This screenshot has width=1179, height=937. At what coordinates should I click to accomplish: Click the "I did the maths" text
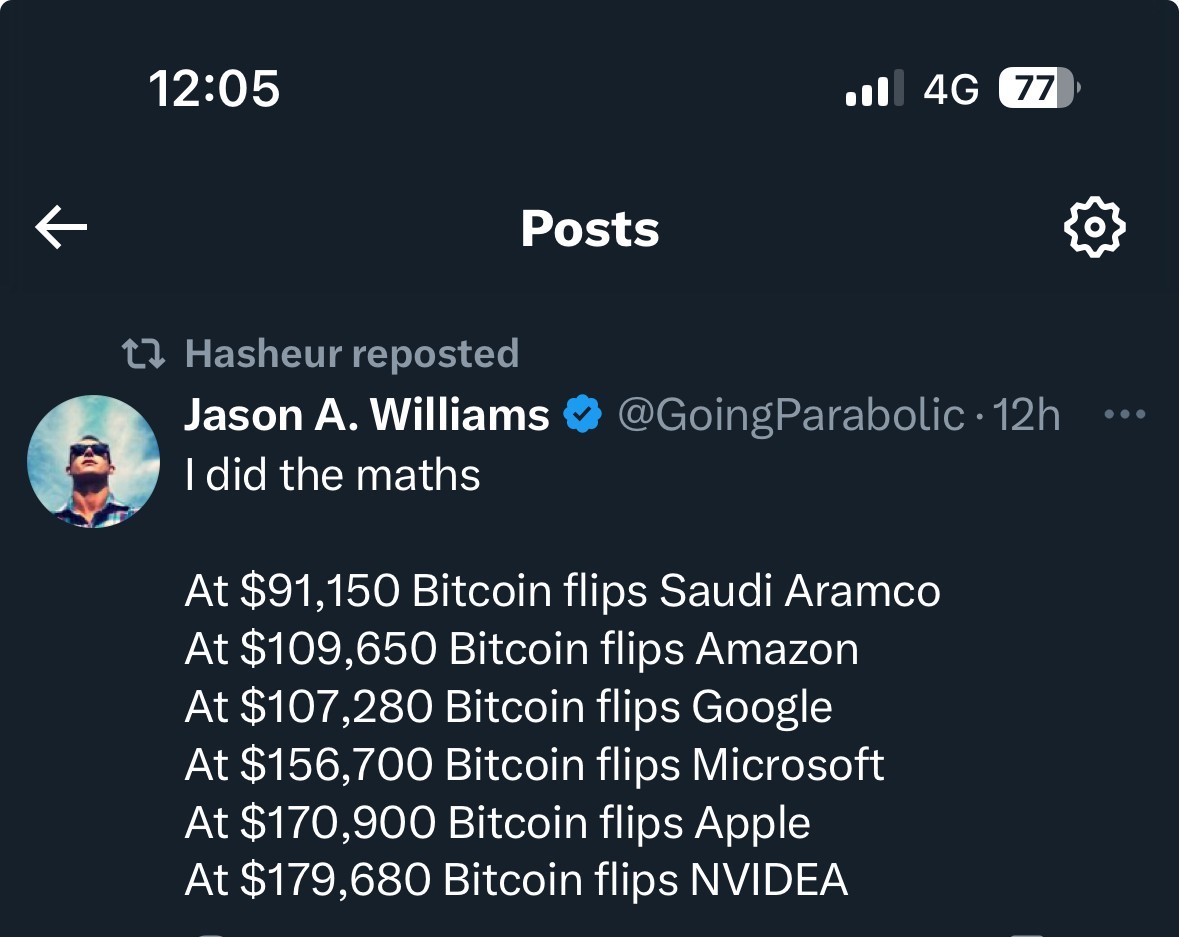332,475
